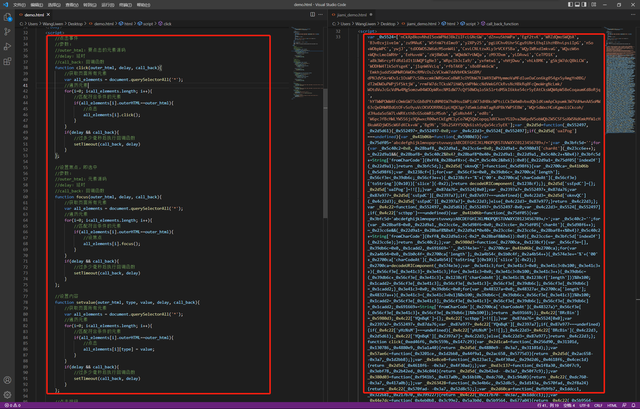Click right editor minimap preview
640x409 pixels.
coord(620,80)
